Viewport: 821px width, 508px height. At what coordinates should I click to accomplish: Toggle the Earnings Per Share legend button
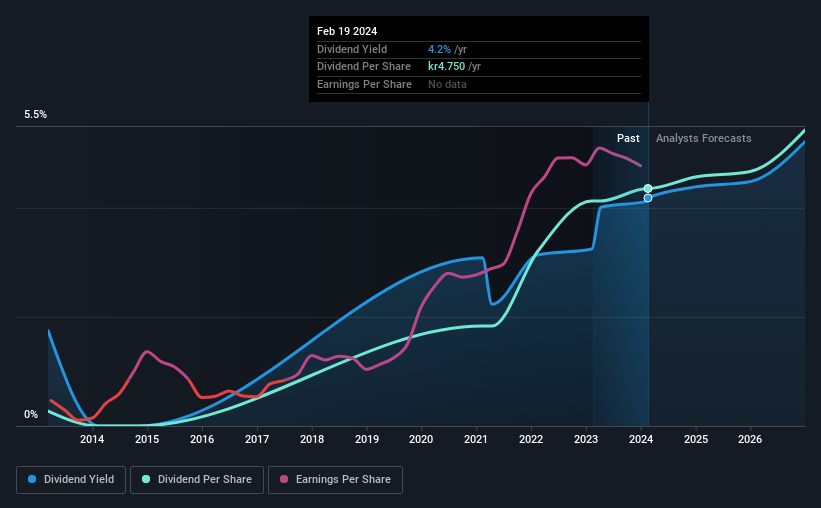coord(335,480)
